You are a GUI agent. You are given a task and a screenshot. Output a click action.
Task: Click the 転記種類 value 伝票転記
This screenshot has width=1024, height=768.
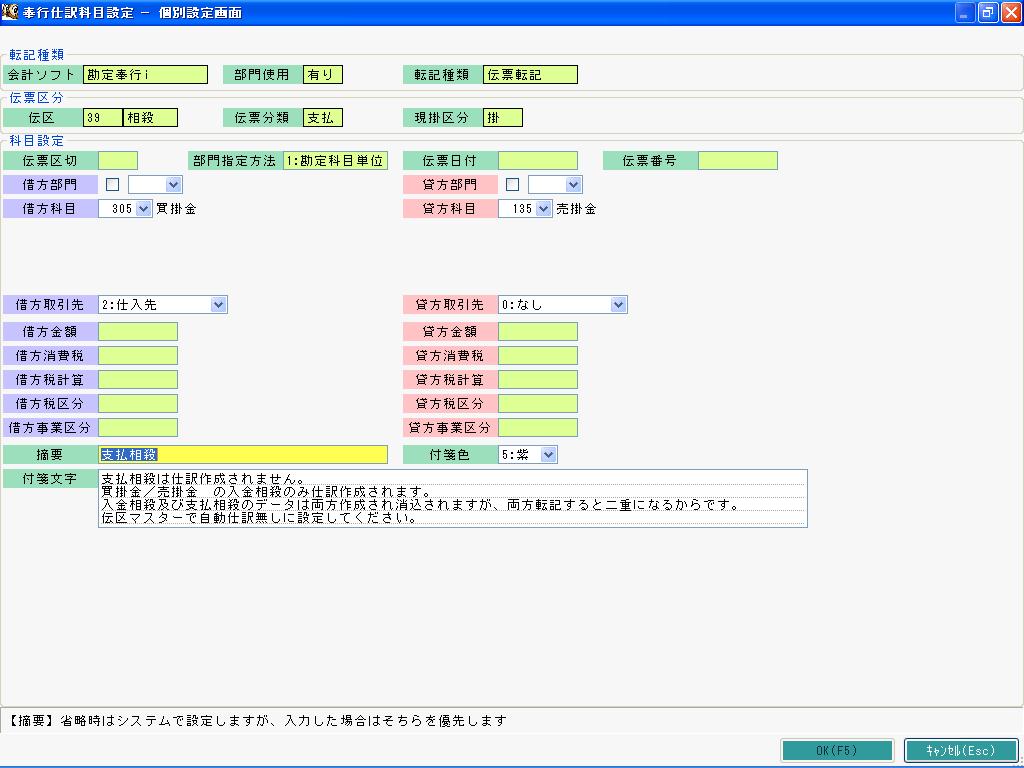pos(530,74)
